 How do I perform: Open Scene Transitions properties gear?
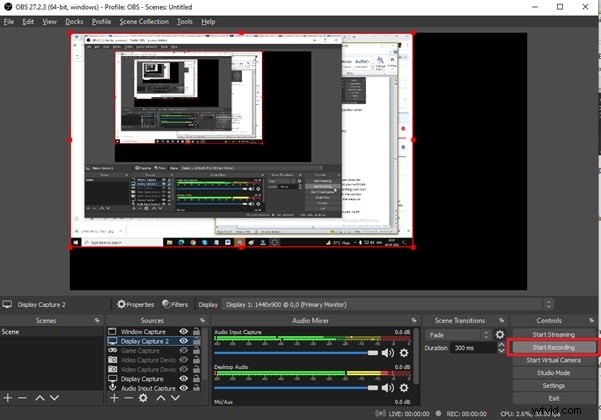[x=500, y=334]
